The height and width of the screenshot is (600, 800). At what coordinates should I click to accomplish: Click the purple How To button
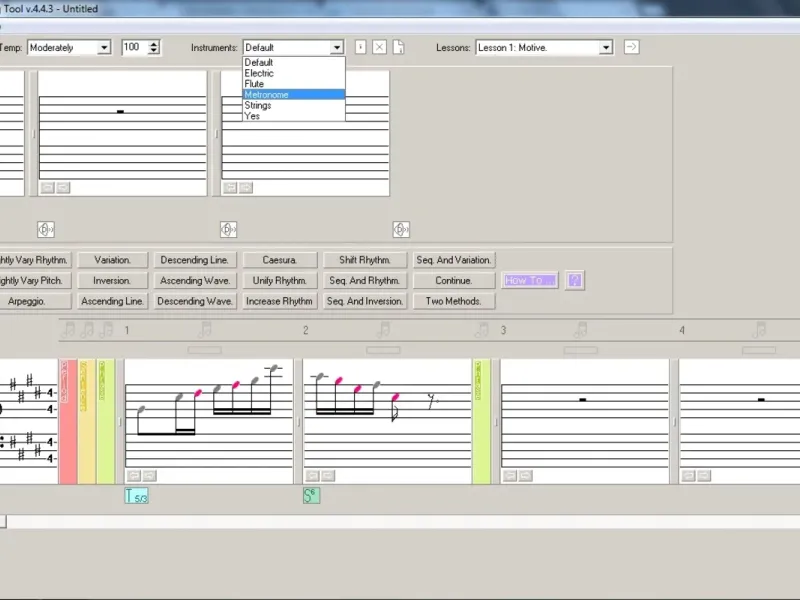(x=530, y=281)
